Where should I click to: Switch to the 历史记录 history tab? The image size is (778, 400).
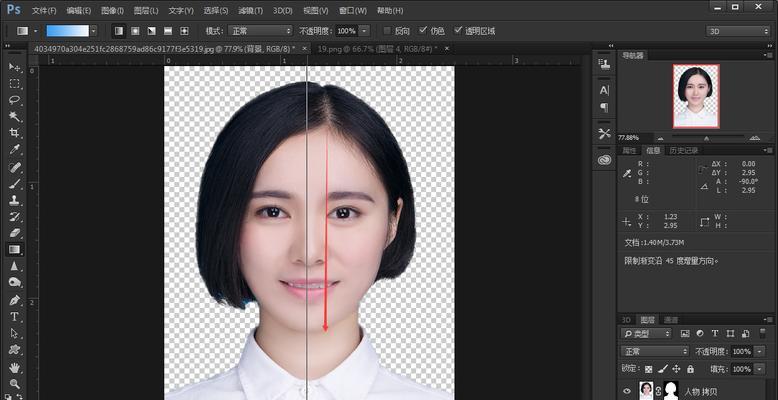pyautogui.click(x=684, y=150)
